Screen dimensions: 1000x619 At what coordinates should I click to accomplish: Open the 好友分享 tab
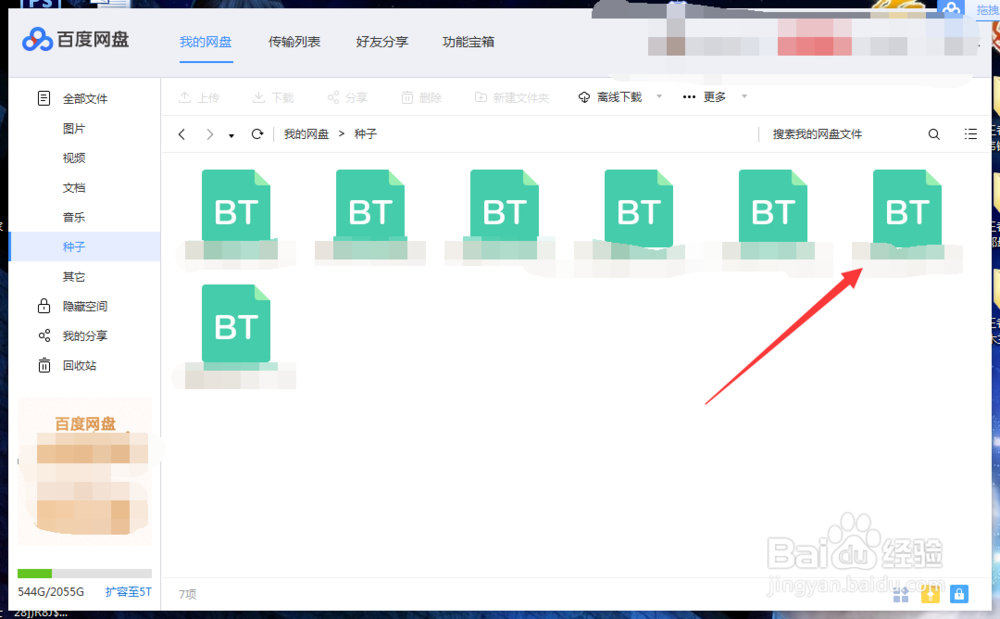(382, 42)
